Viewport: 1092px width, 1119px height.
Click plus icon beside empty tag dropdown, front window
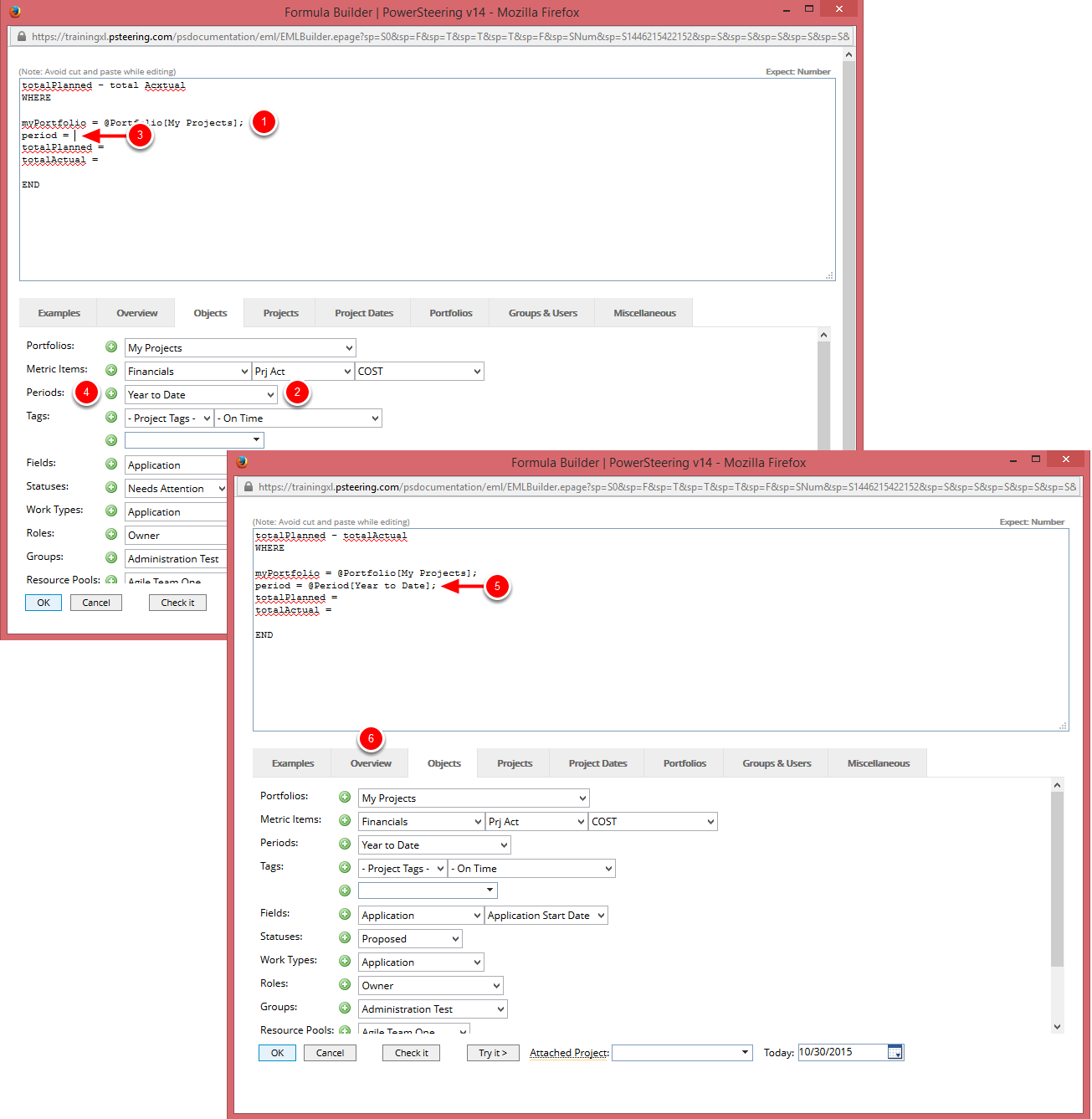[345, 891]
